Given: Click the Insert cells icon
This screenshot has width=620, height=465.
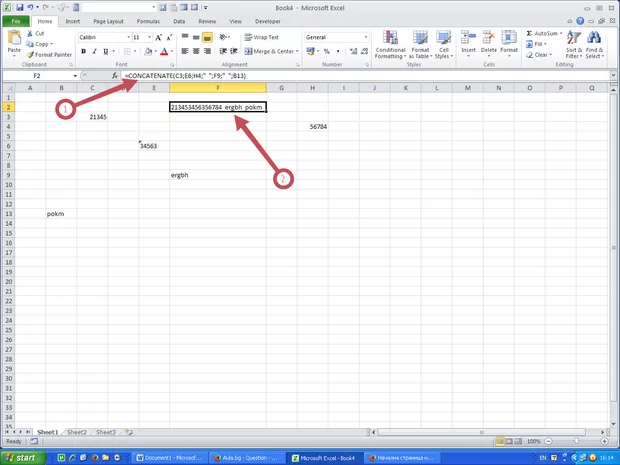Looking at the screenshot, I should click(x=468, y=39).
